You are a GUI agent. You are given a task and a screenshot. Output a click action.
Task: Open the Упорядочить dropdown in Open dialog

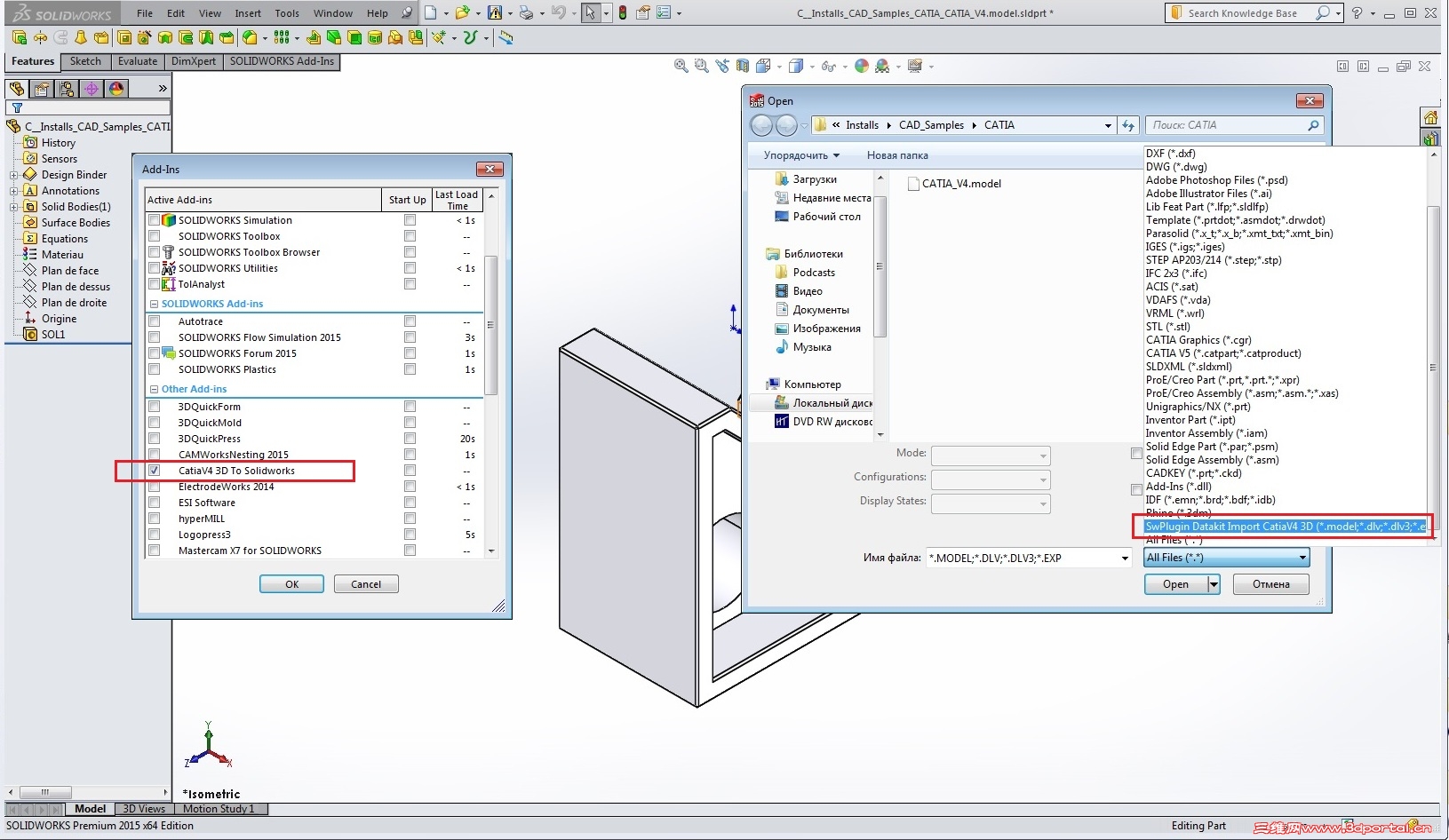801,155
